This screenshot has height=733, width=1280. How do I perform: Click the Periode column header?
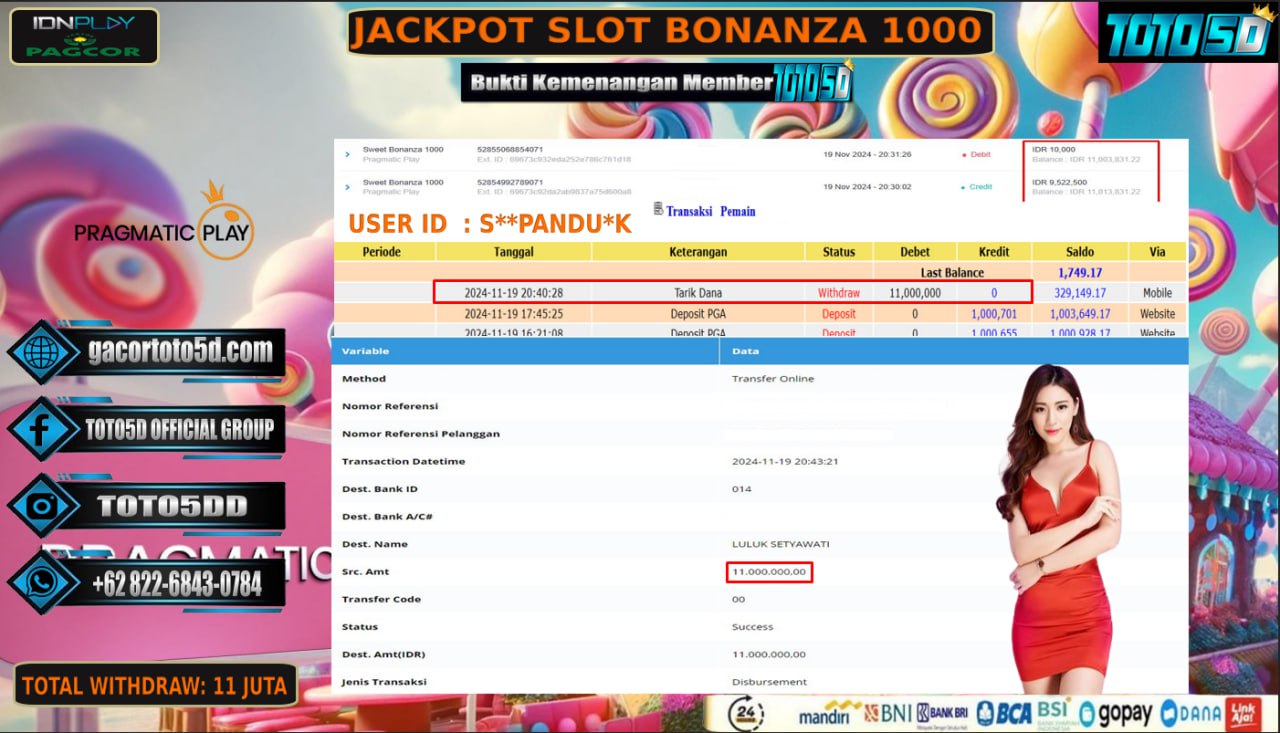(x=381, y=252)
